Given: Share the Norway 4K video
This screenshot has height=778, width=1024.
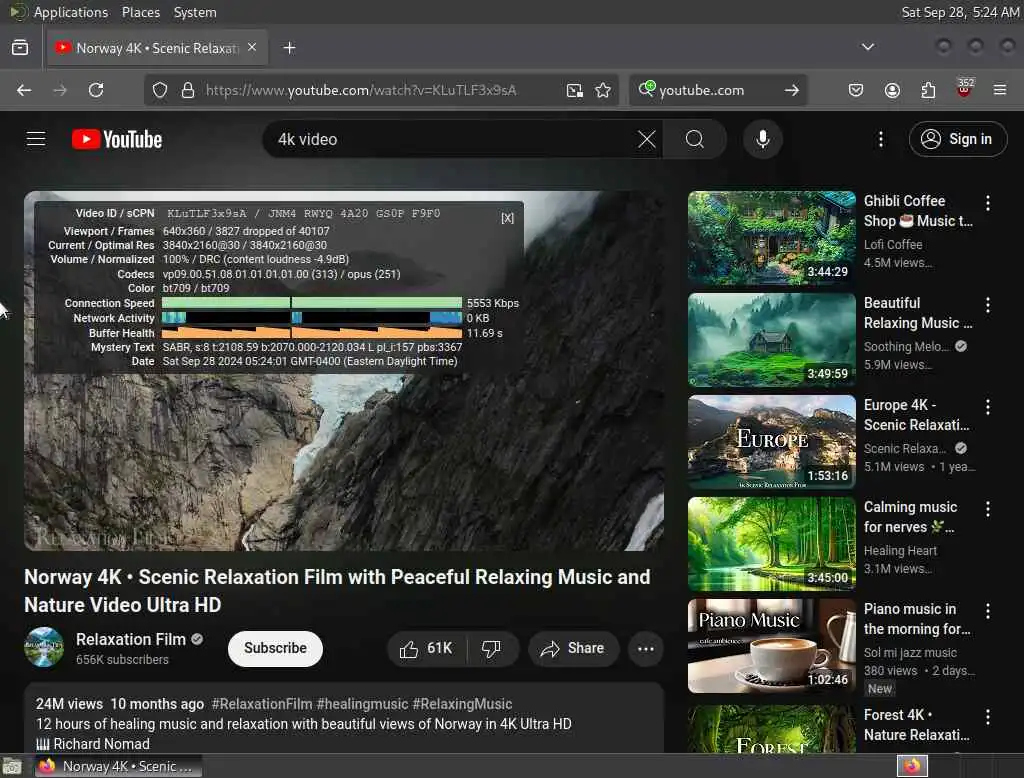Looking at the screenshot, I should 573,648.
